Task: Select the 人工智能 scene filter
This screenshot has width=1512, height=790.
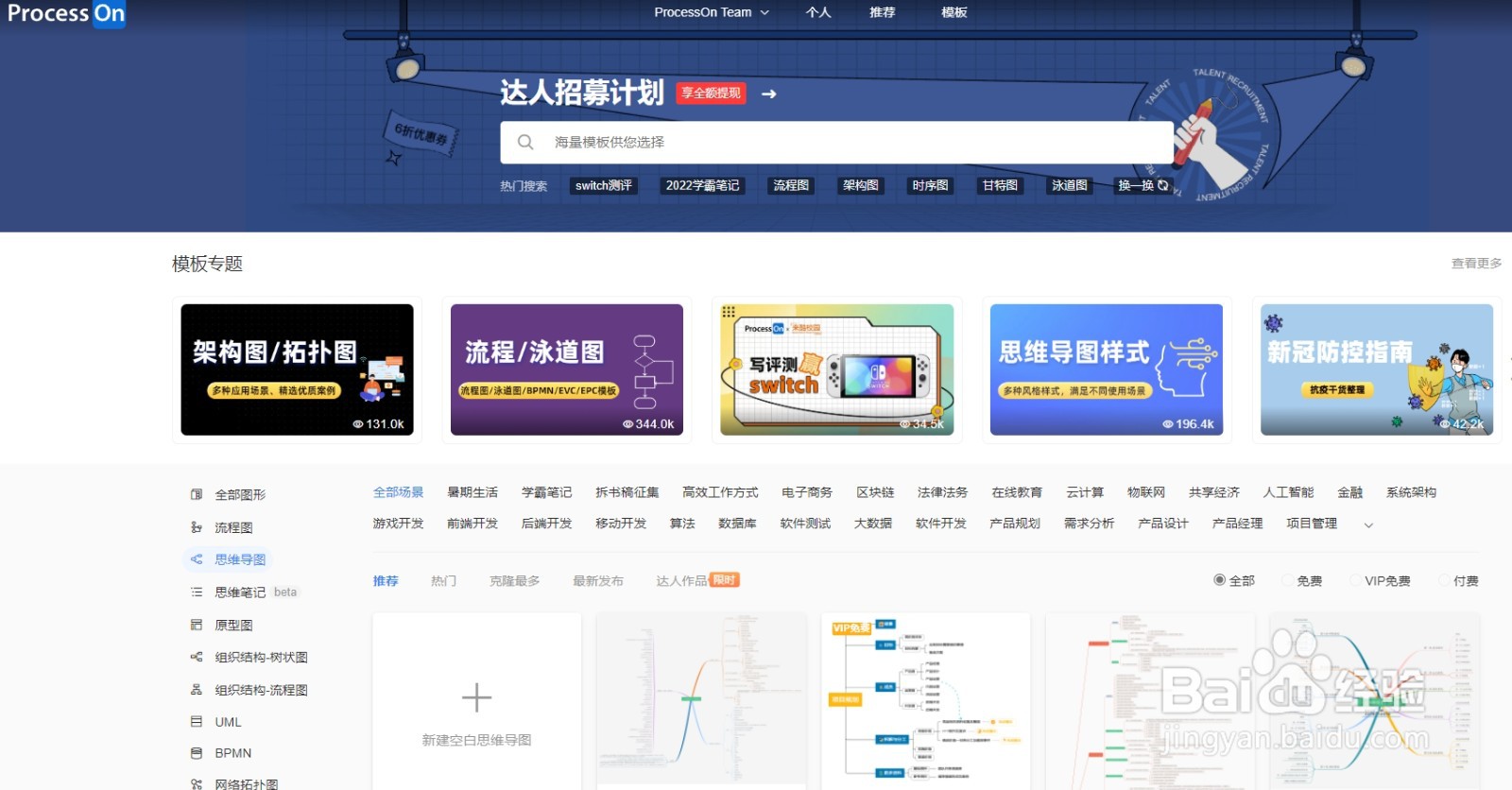Action: click(x=1288, y=492)
